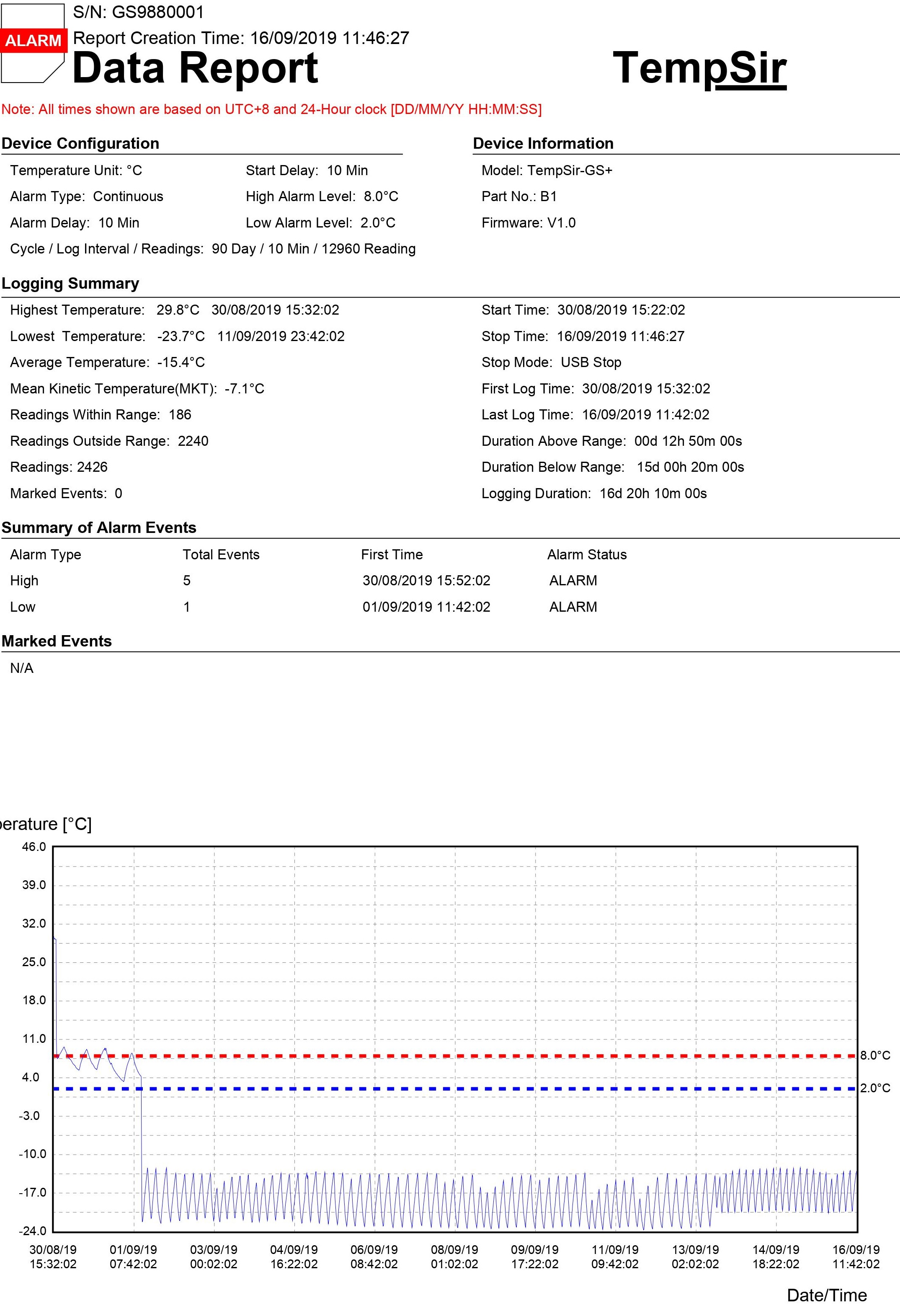The height and width of the screenshot is (1316, 900).
Task: Click Part No. B1 entry
Action: (x=519, y=196)
